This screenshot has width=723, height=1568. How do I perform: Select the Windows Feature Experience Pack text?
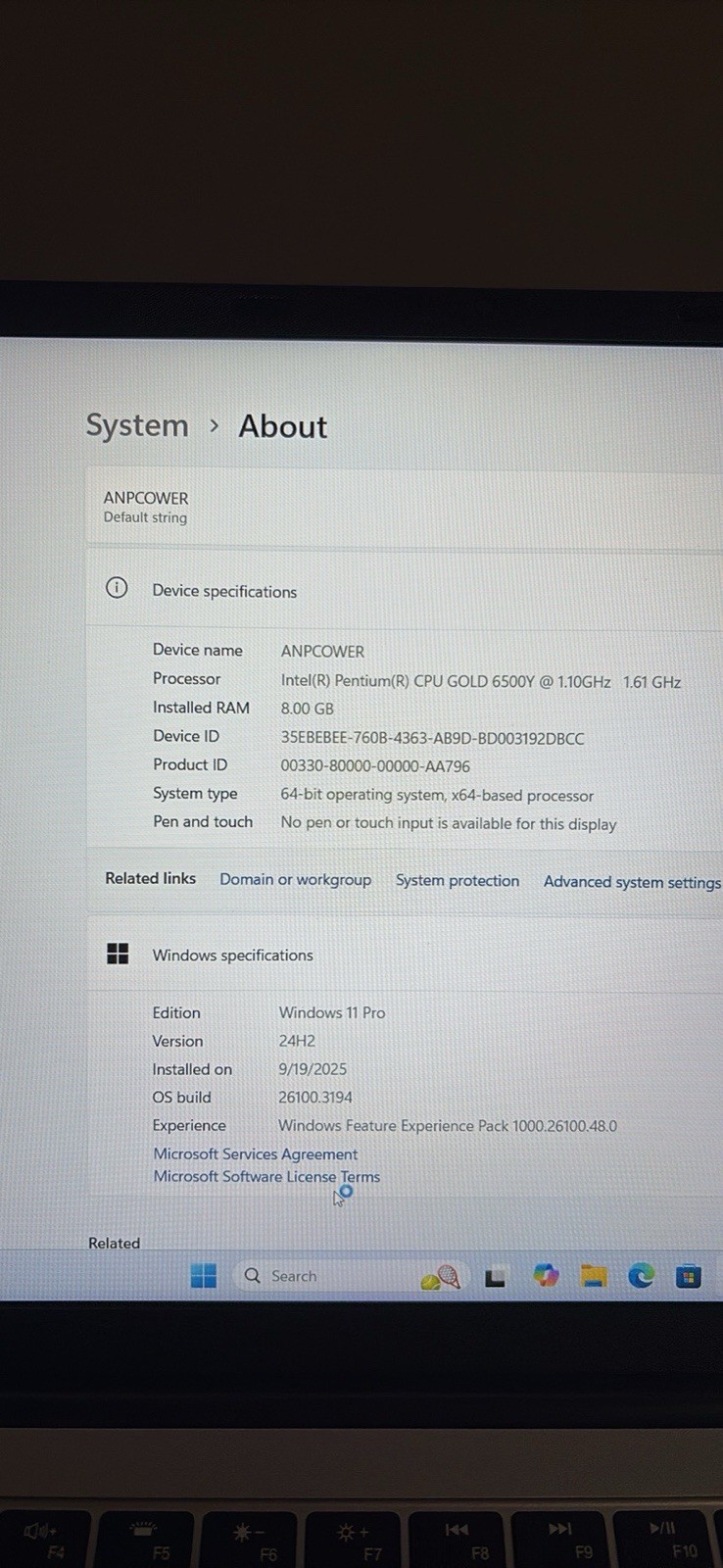(448, 1126)
